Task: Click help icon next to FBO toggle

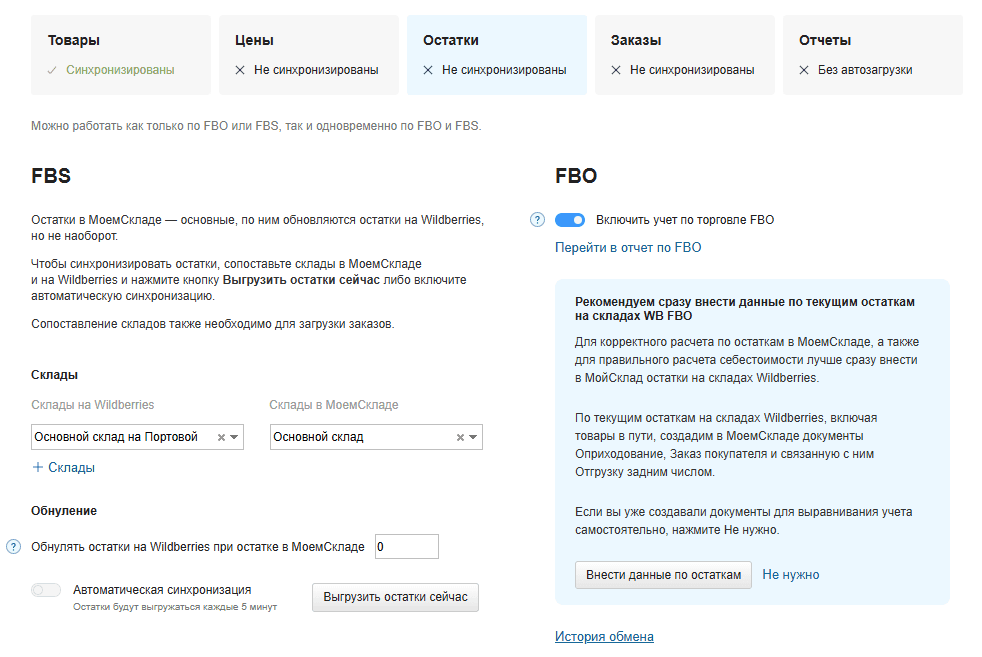Action: [537, 220]
